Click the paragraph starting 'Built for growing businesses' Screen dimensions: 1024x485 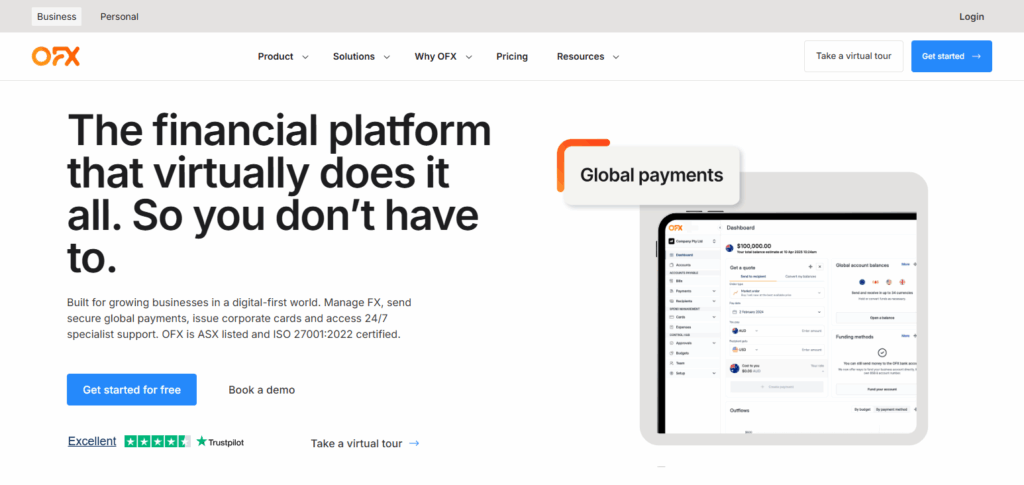click(239, 319)
